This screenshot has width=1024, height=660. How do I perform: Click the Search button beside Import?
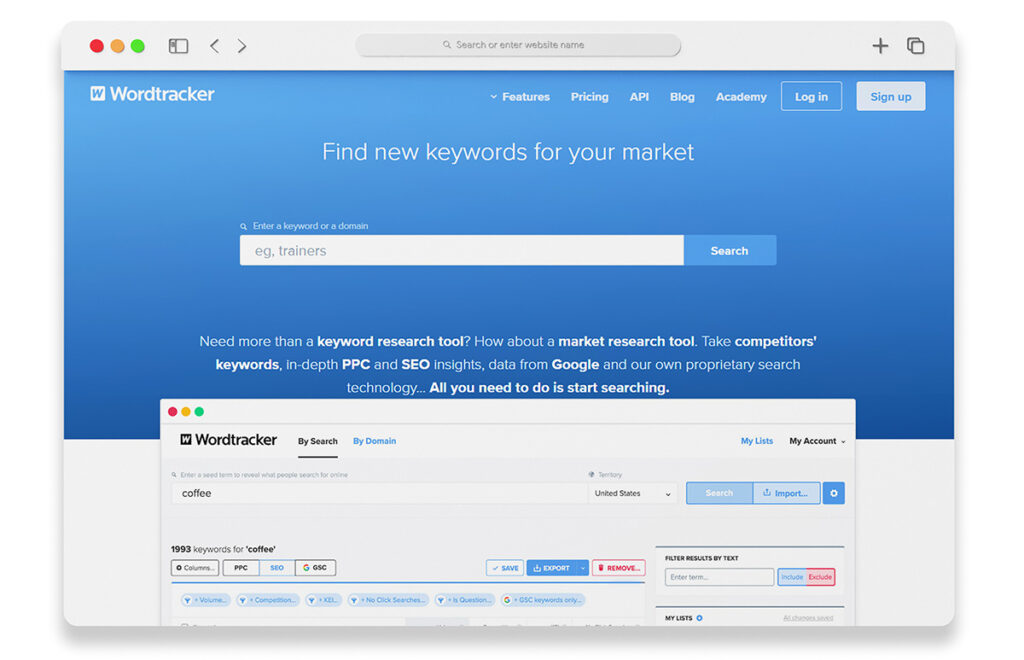(x=719, y=494)
